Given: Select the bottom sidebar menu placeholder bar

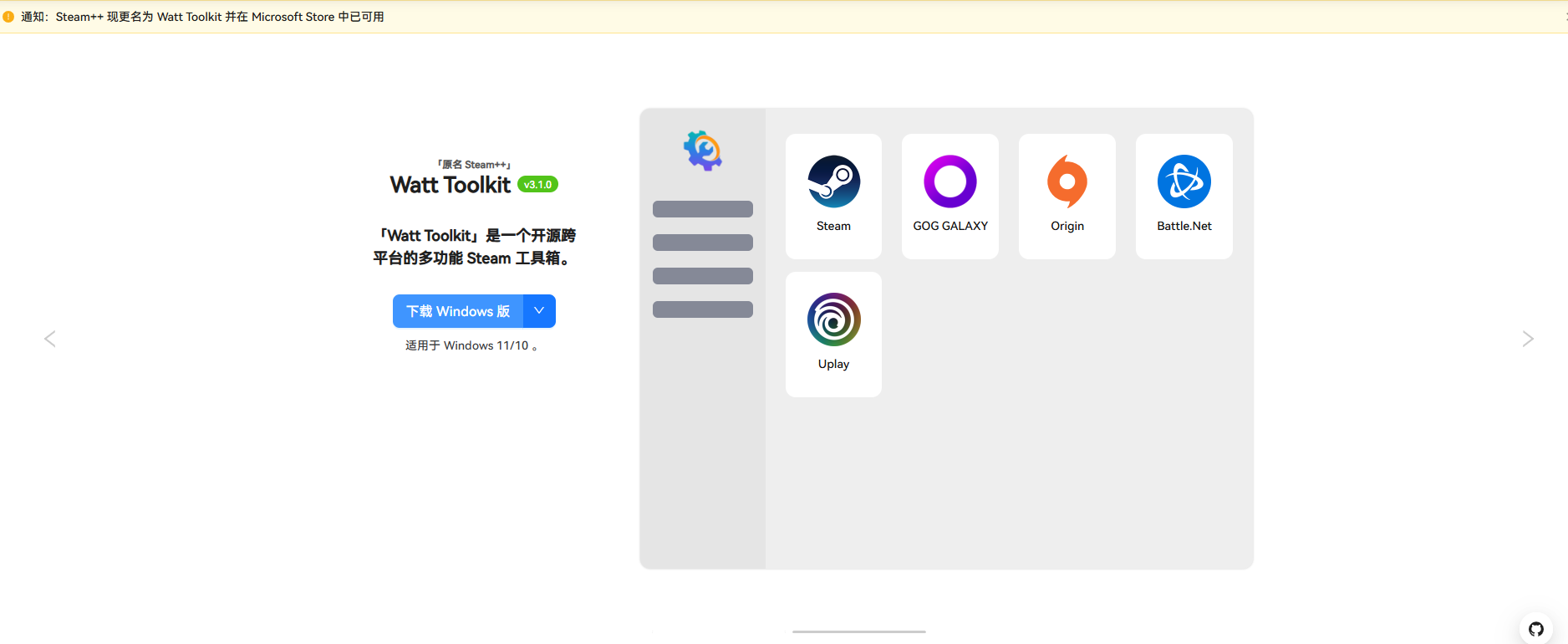Looking at the screenshot, I should point(702,309).
